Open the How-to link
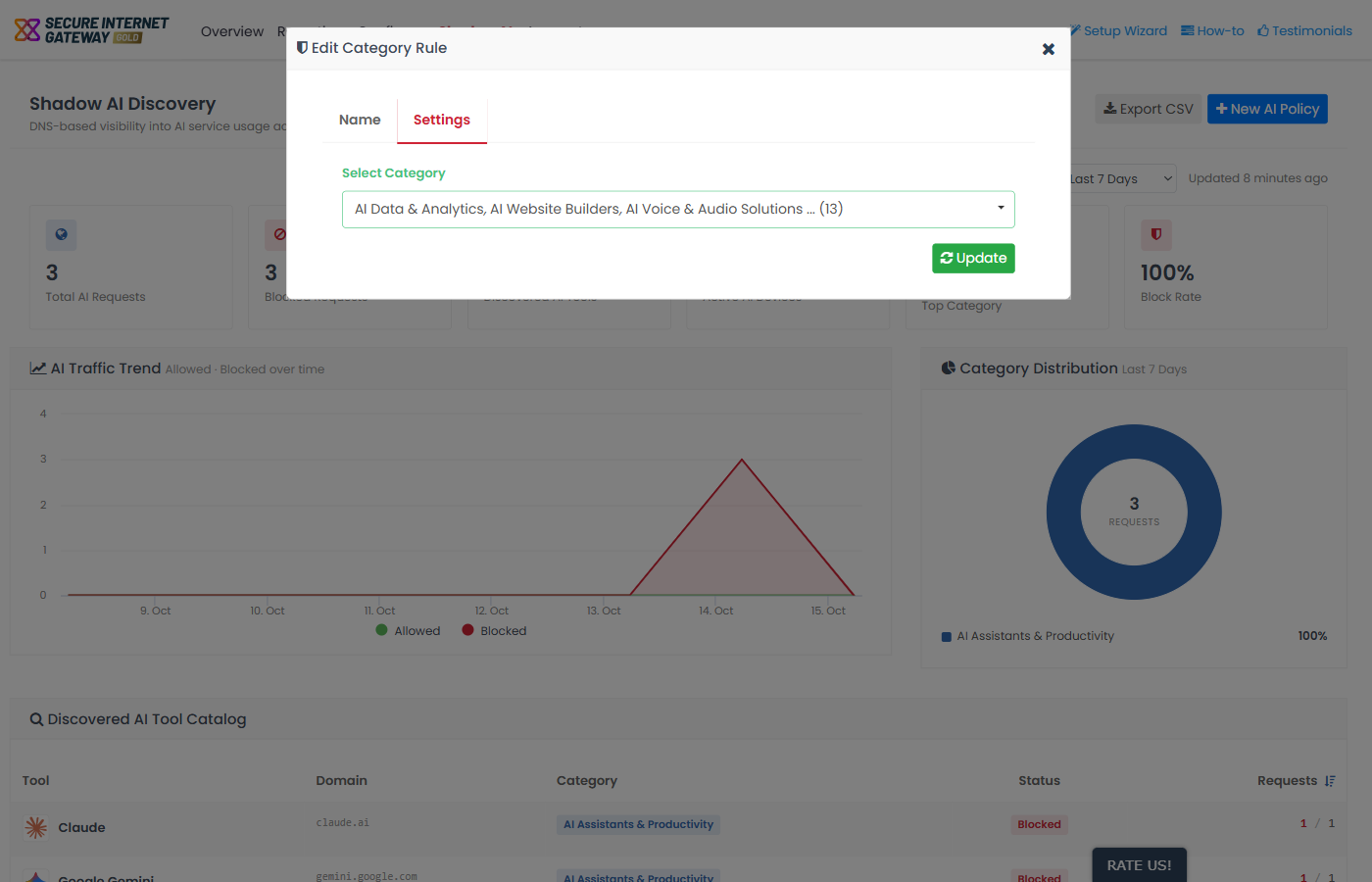 1212,30
